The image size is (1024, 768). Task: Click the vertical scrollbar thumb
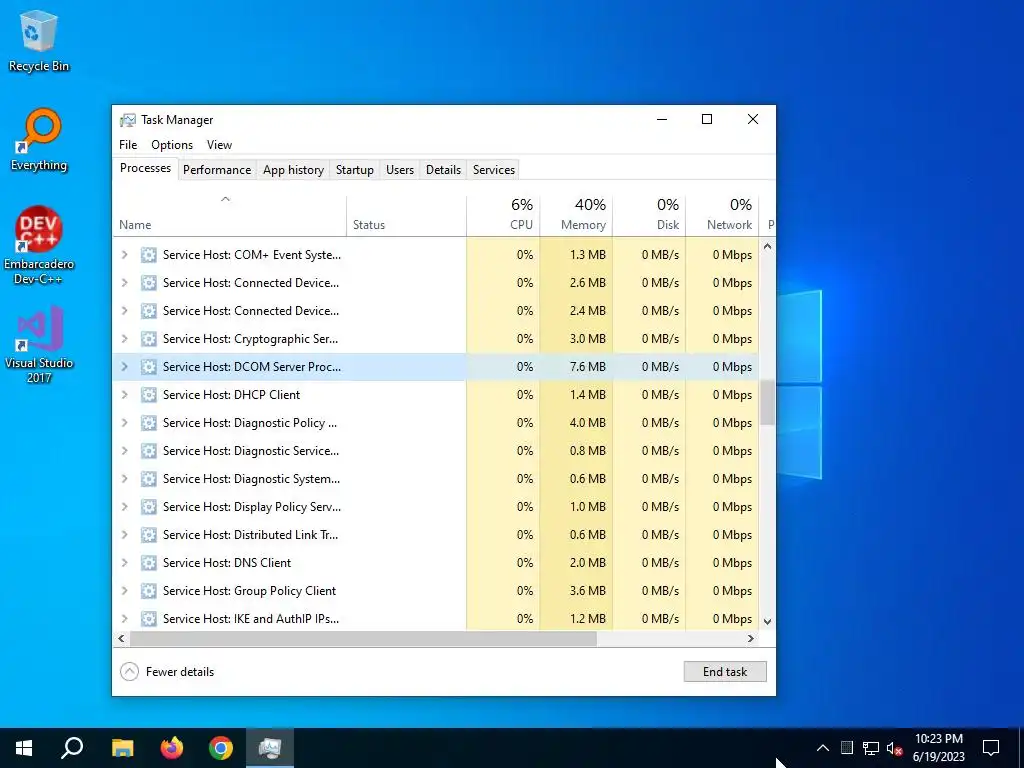point(767,402)
